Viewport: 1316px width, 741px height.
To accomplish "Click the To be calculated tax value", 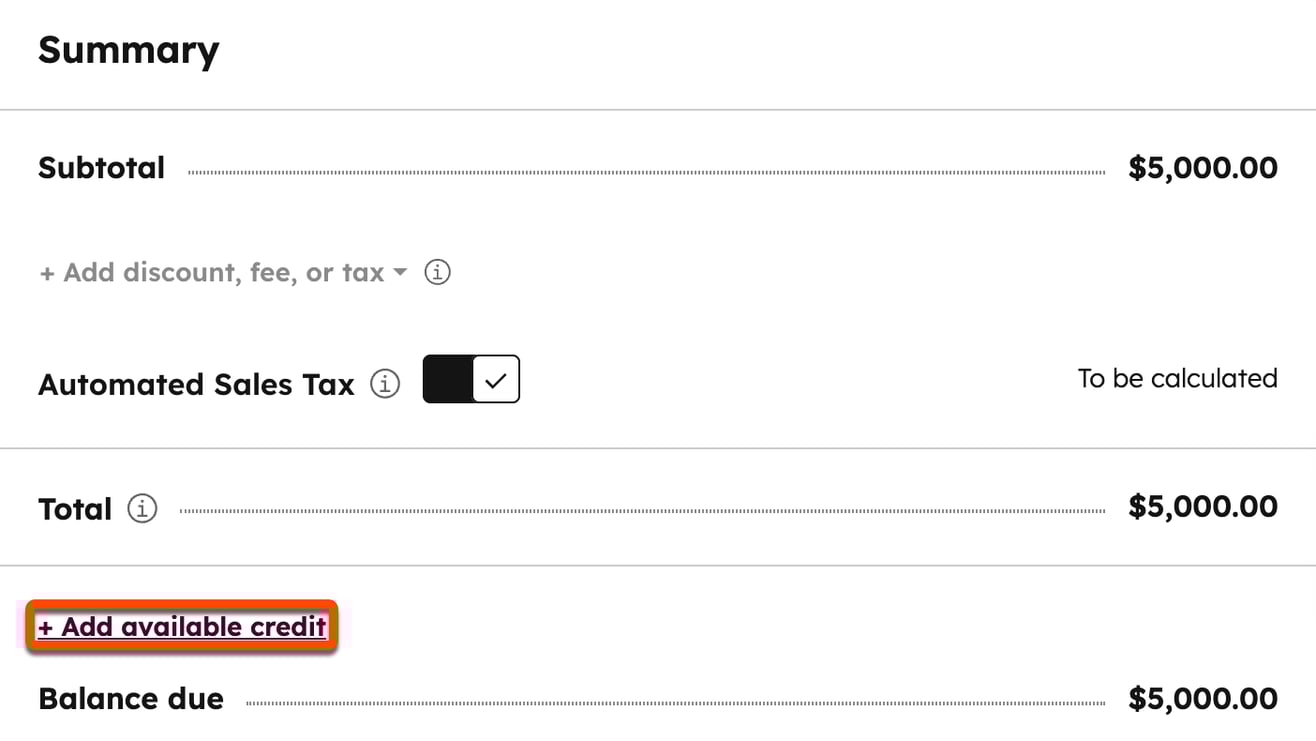I will click(1177, 378).
